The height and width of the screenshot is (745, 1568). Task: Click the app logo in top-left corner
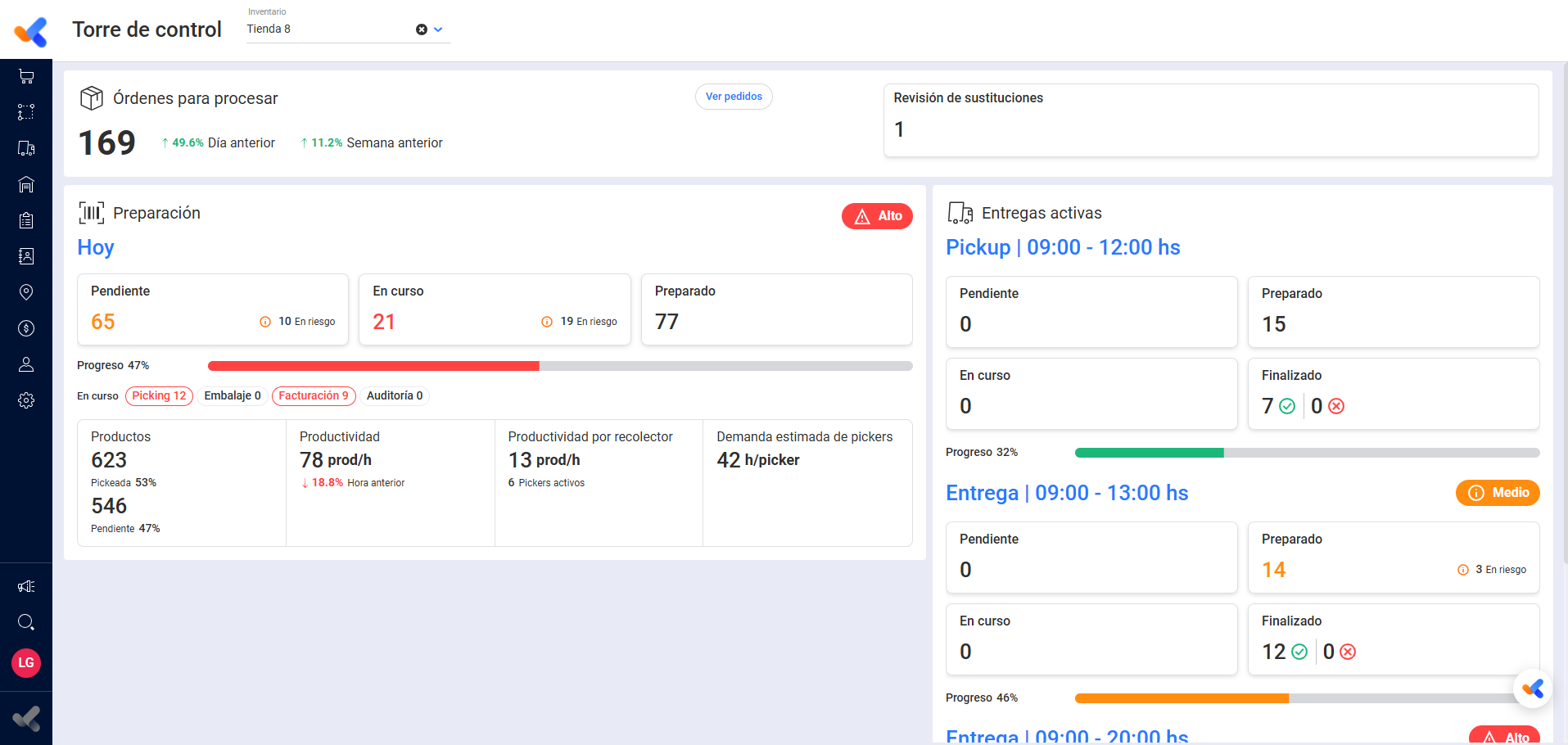pyautogui.click(x=31, y=32)
